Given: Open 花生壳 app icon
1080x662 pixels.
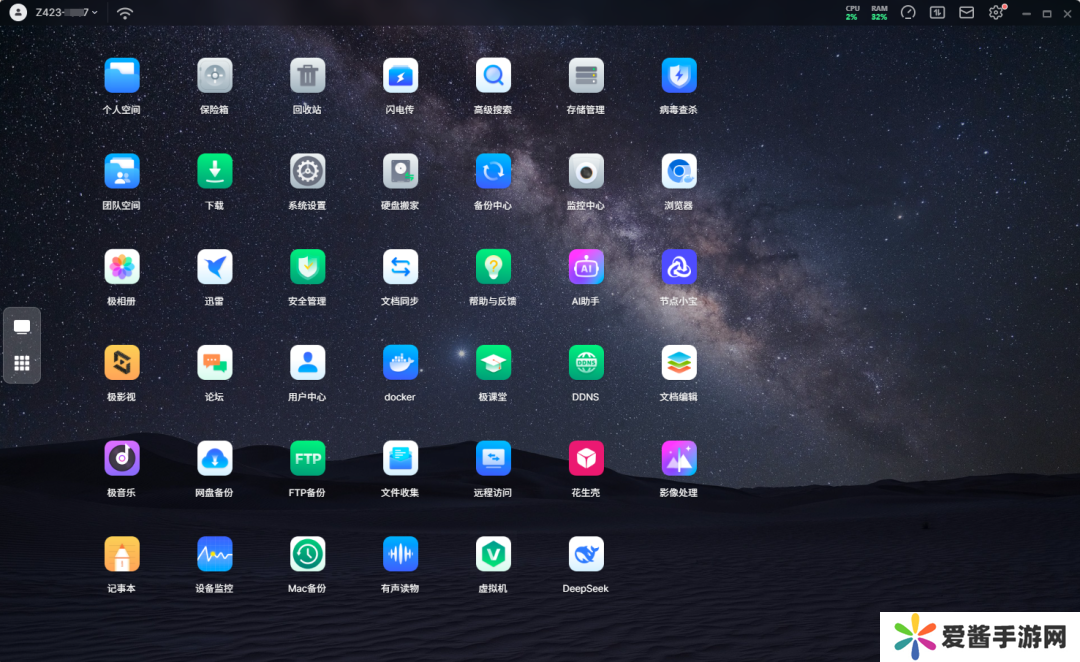Looking at the screenshot, I should (x=586, y=459).
